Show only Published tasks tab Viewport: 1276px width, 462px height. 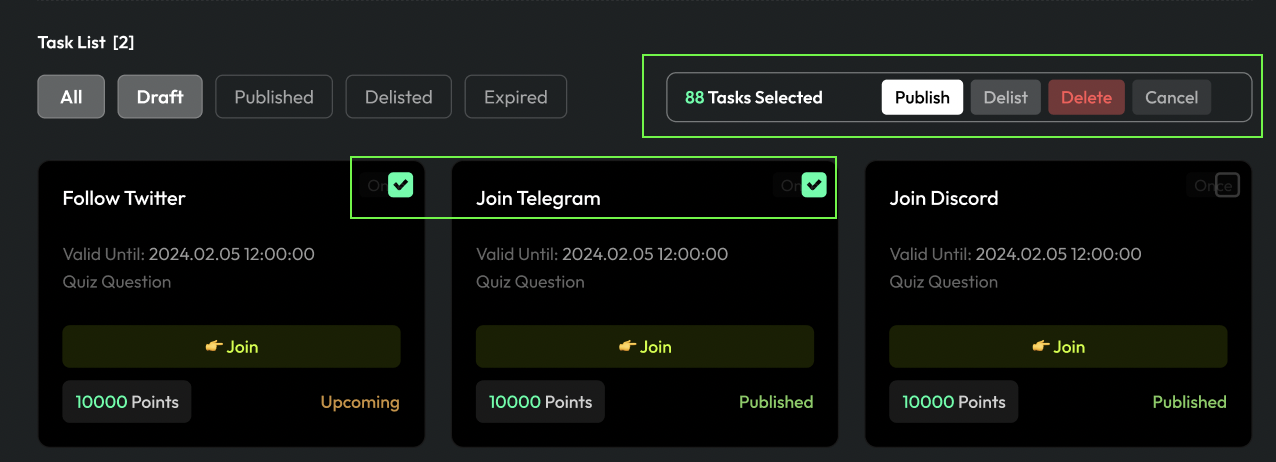[x=274, y=97]
